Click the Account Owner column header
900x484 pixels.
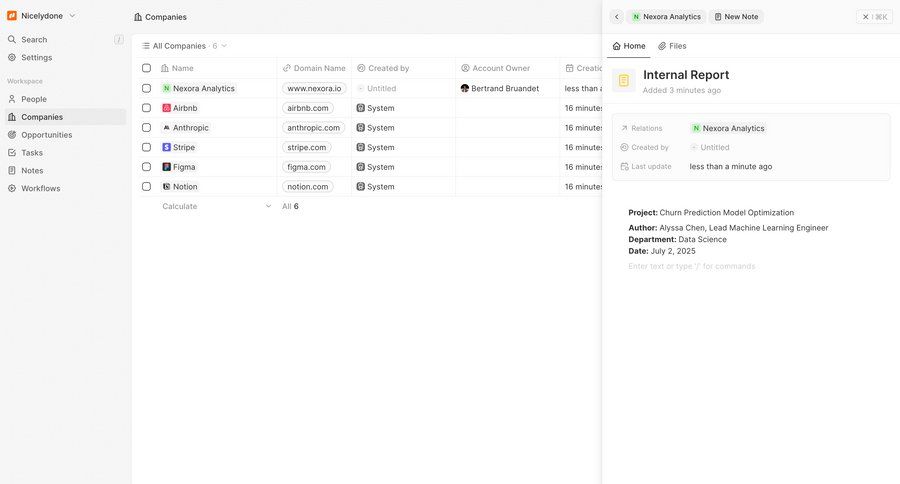click(x=507, y=68)
